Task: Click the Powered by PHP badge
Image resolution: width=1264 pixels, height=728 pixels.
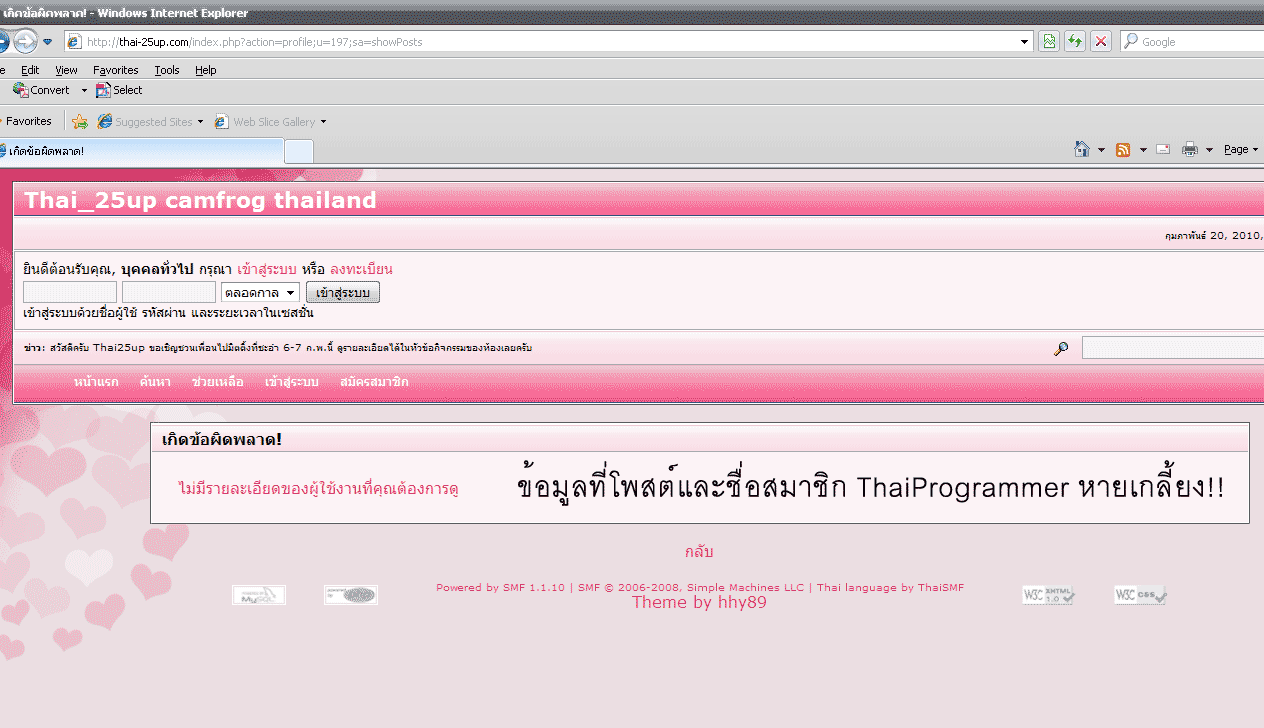Action: coord(351,595)
